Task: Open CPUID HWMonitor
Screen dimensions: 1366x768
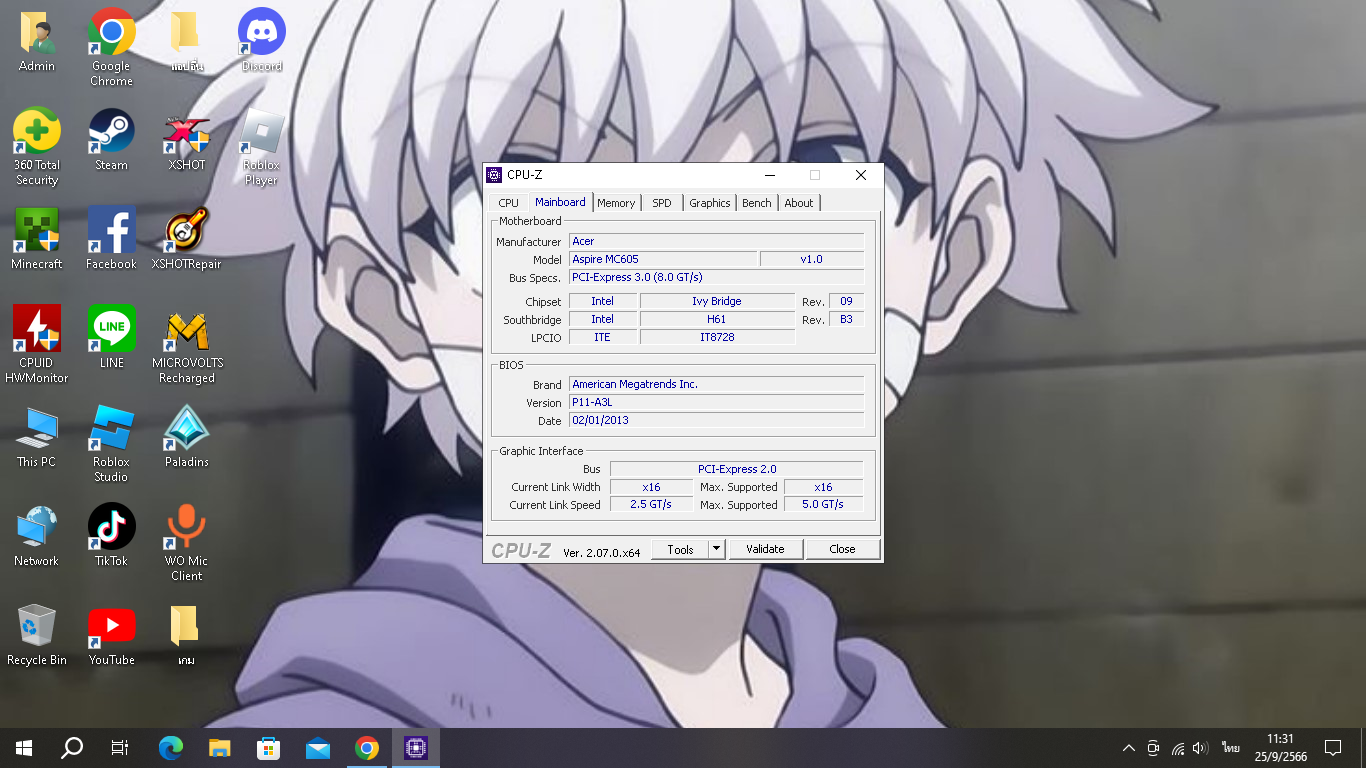Action: coord(37,344)
